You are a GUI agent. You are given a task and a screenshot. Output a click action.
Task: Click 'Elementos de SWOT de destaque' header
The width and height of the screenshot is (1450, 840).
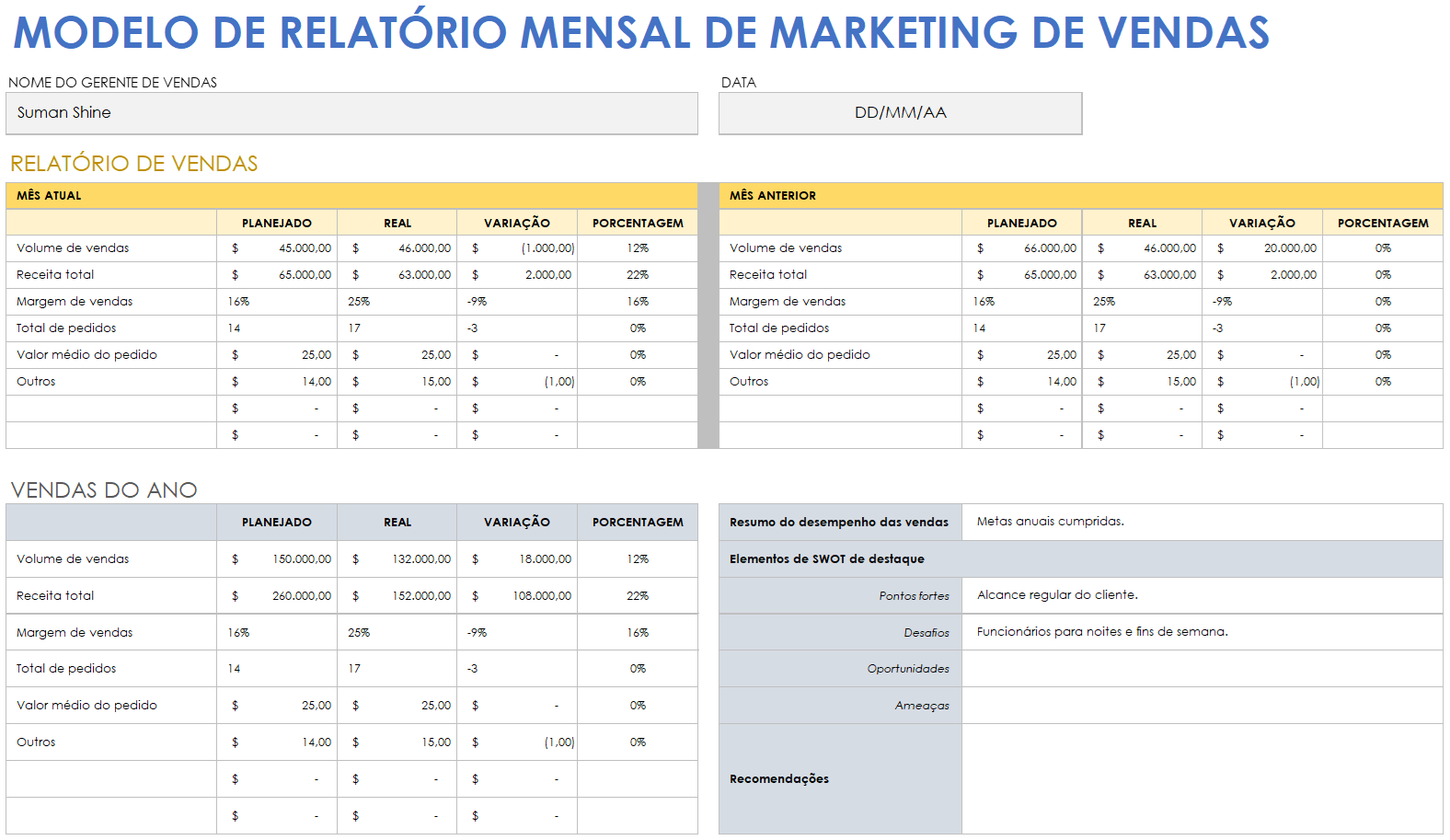pos(1081,559)
